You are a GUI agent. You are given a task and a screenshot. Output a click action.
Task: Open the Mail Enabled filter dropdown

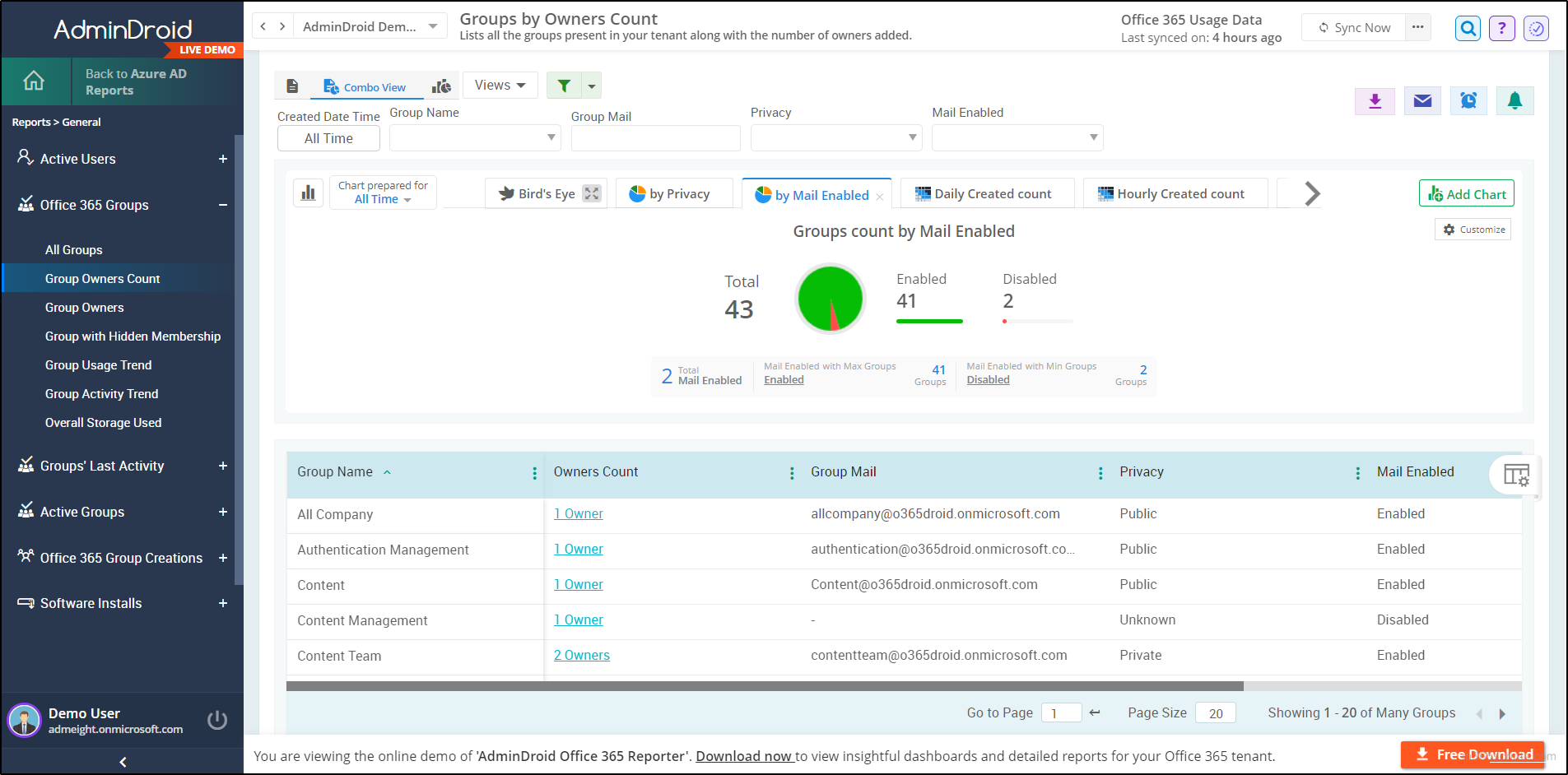click(x=1017, y=138)
